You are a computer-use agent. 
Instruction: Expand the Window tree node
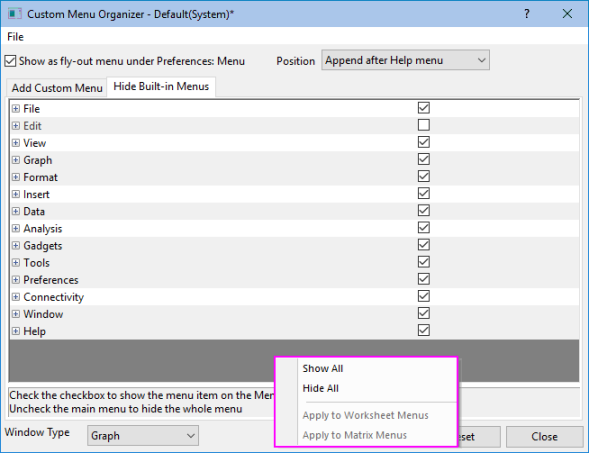coord(15,314)
